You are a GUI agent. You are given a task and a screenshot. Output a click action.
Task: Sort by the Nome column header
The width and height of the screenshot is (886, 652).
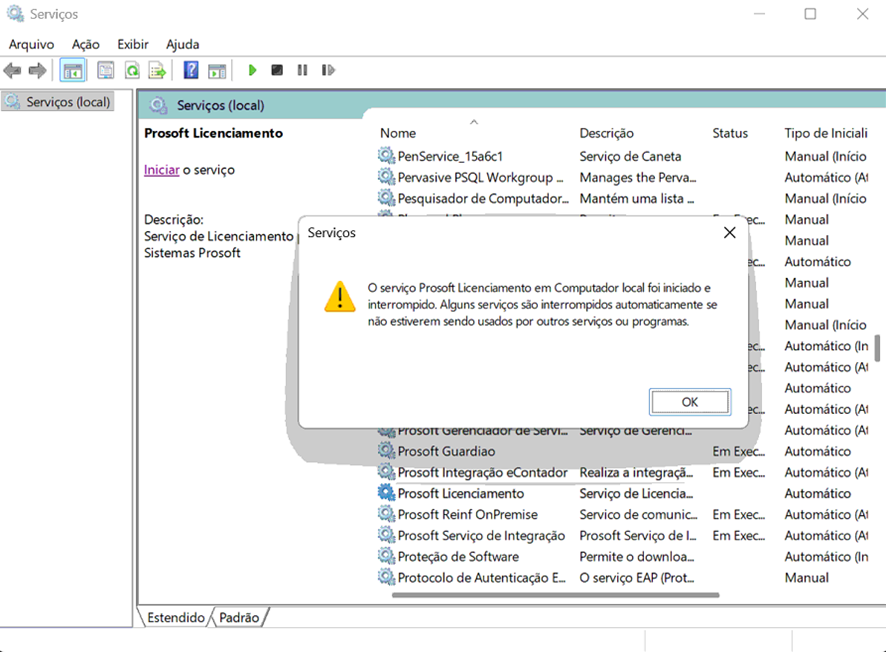[x=398, y=133]
